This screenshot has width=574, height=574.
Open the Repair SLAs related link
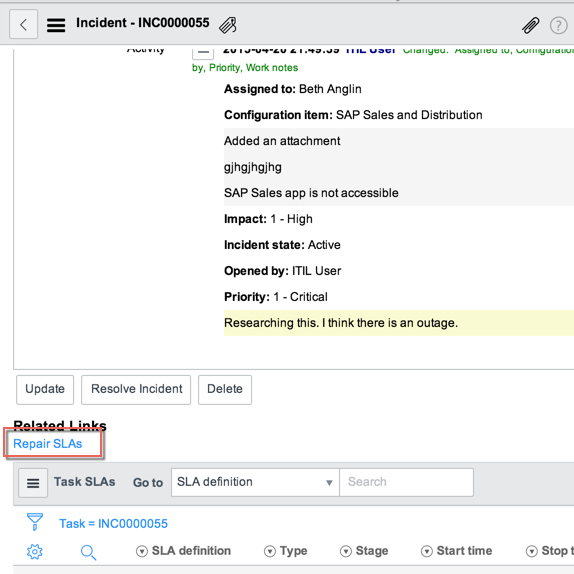48,444
